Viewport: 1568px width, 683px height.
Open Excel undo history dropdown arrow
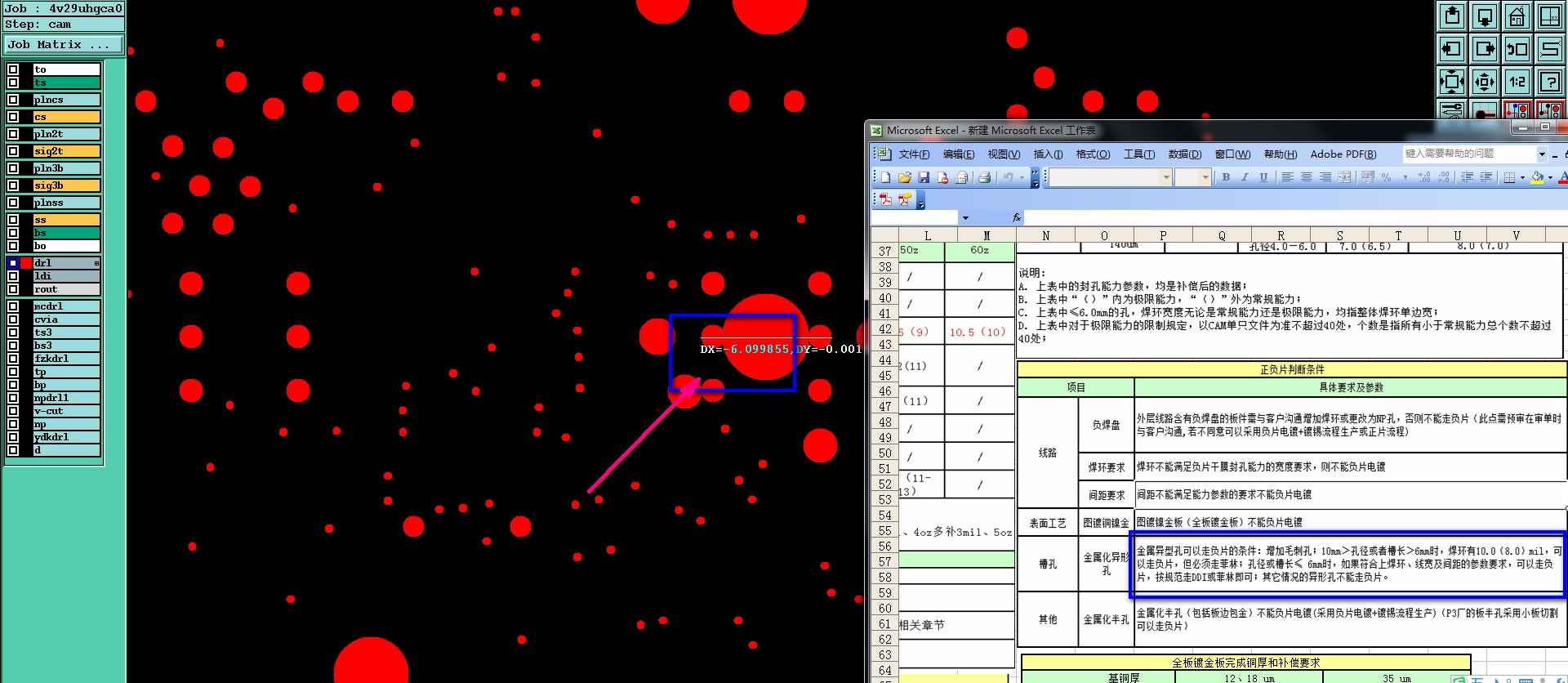click(1022, 177)
